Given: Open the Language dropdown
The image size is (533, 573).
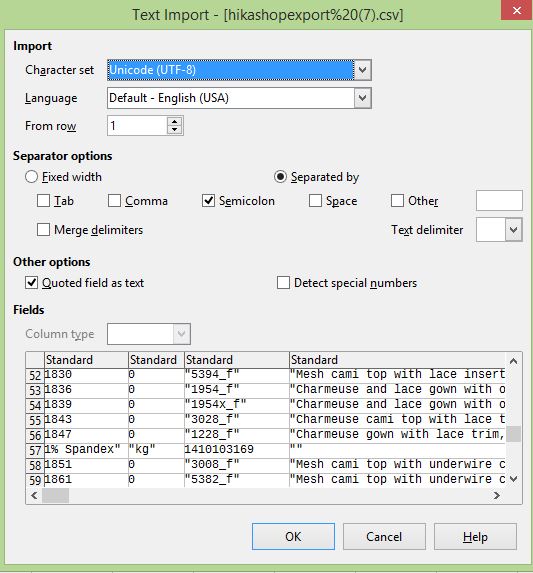Looking at the screenshot, I should (x=362, y=98).
